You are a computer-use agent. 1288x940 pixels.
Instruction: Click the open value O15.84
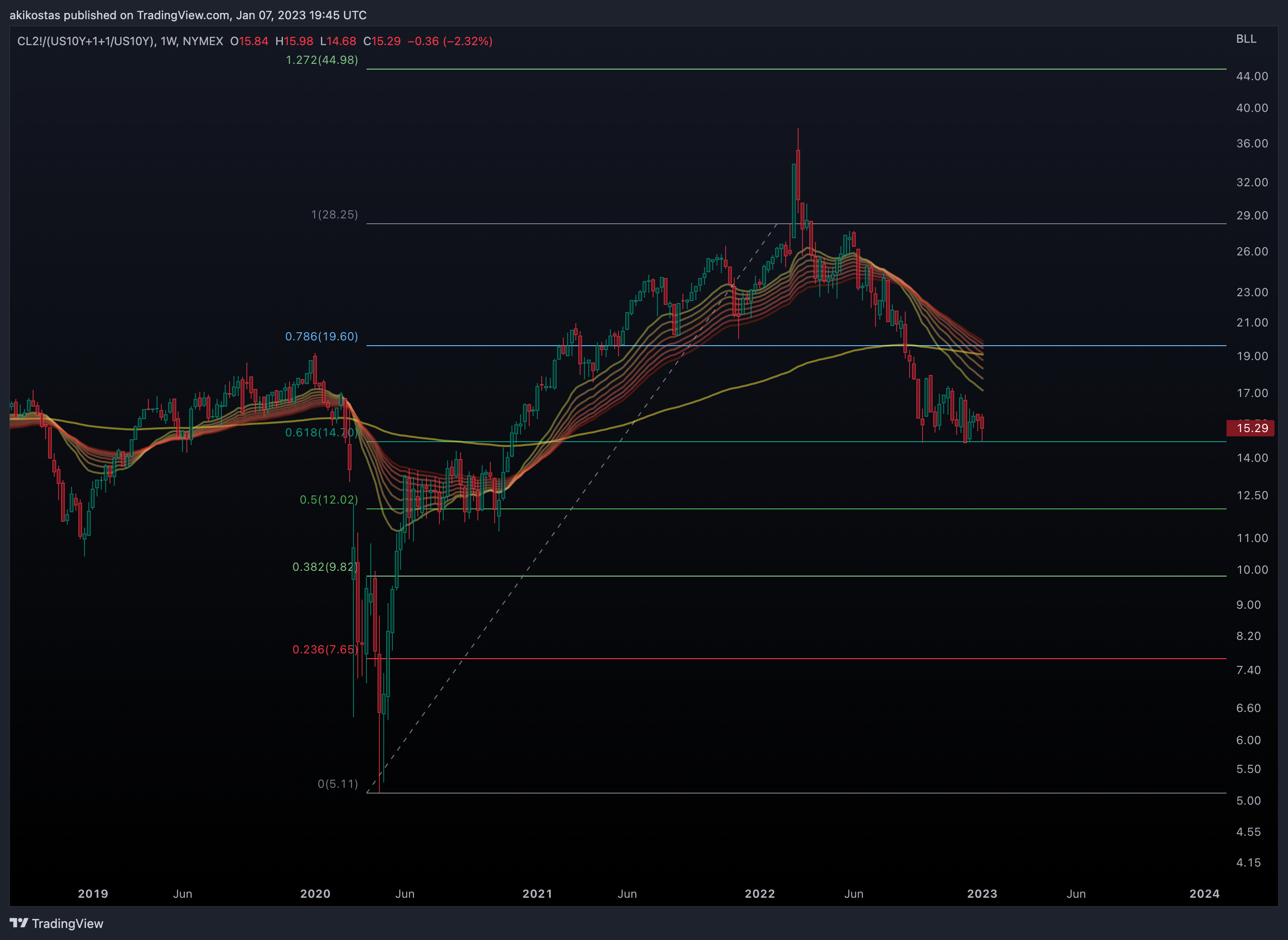click(249, 41)
